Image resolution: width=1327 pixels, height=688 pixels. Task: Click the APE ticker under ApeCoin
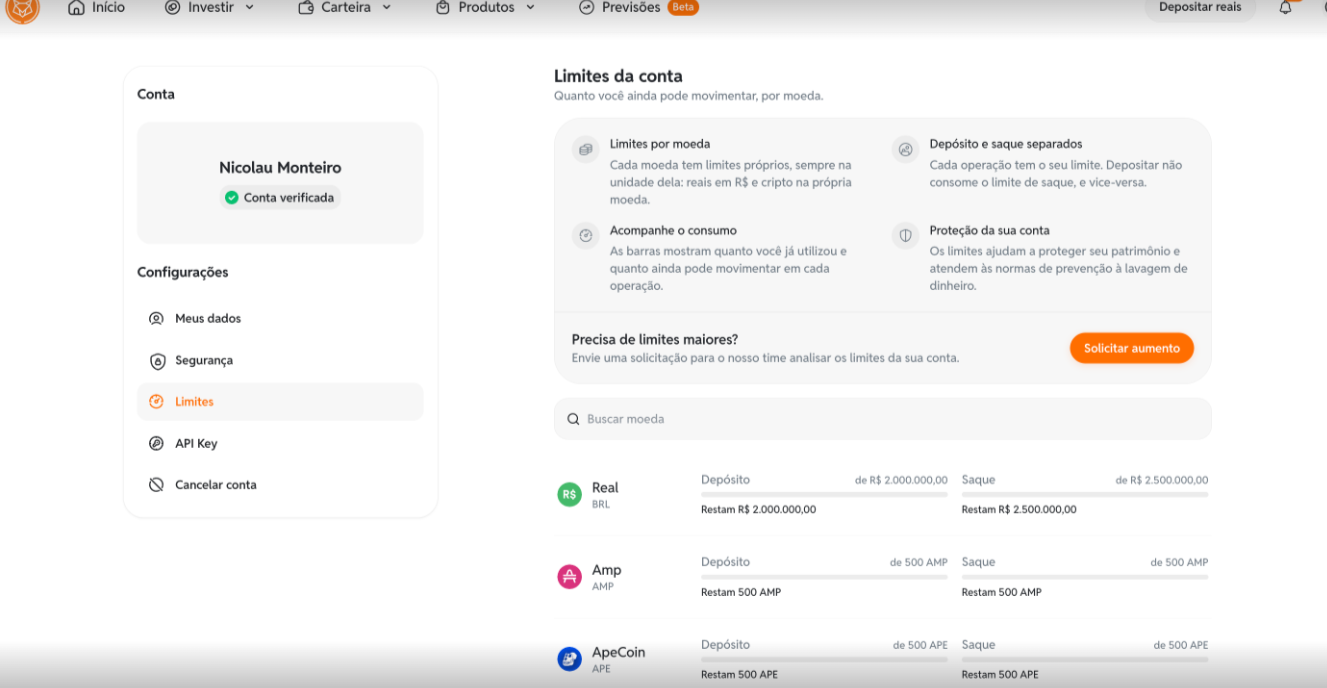pyautogui.click(x=601, y=669)
